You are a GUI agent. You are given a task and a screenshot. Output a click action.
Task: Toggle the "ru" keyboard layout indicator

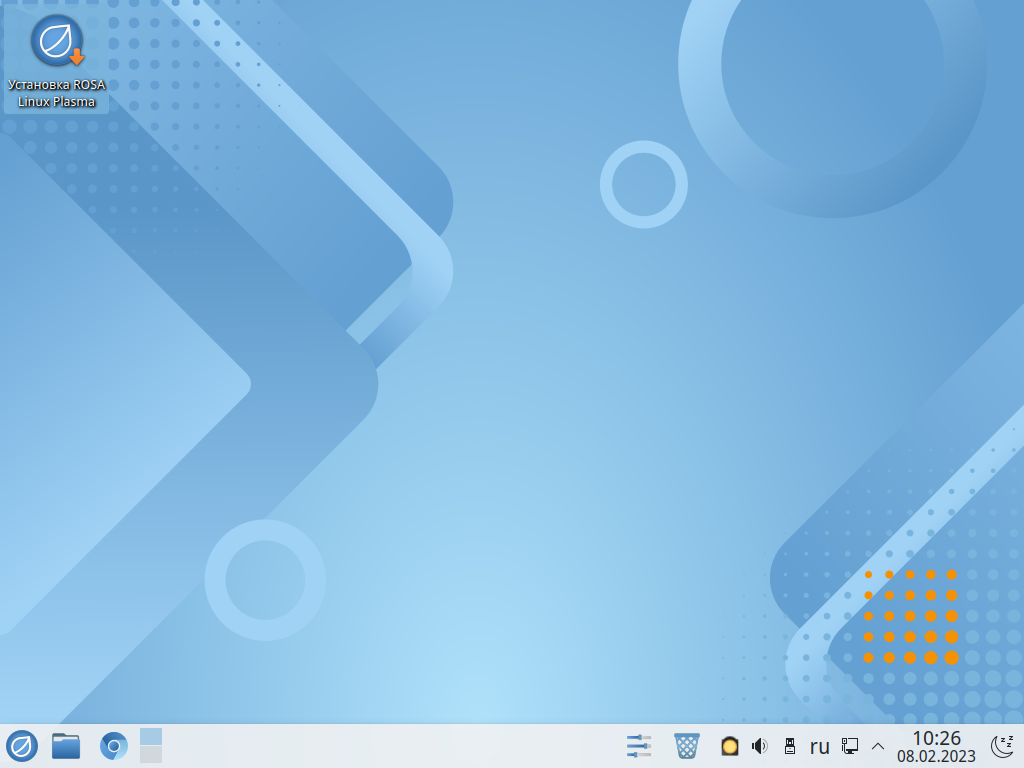point(820,746)
